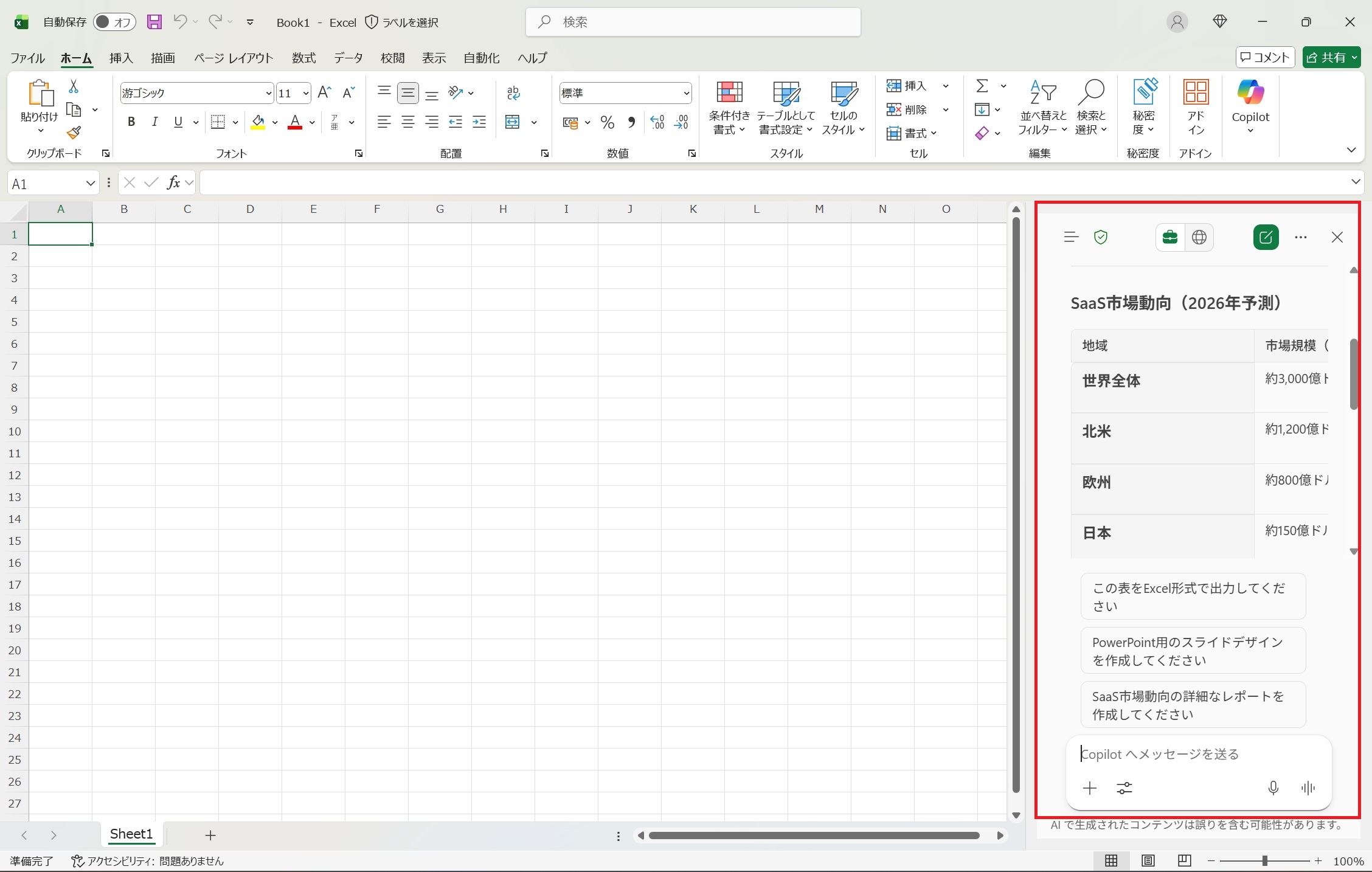Click the AutoSum sigma icon
Image resolution: width=1372 pixels, height=872 pixels.
tap(982, 86)
